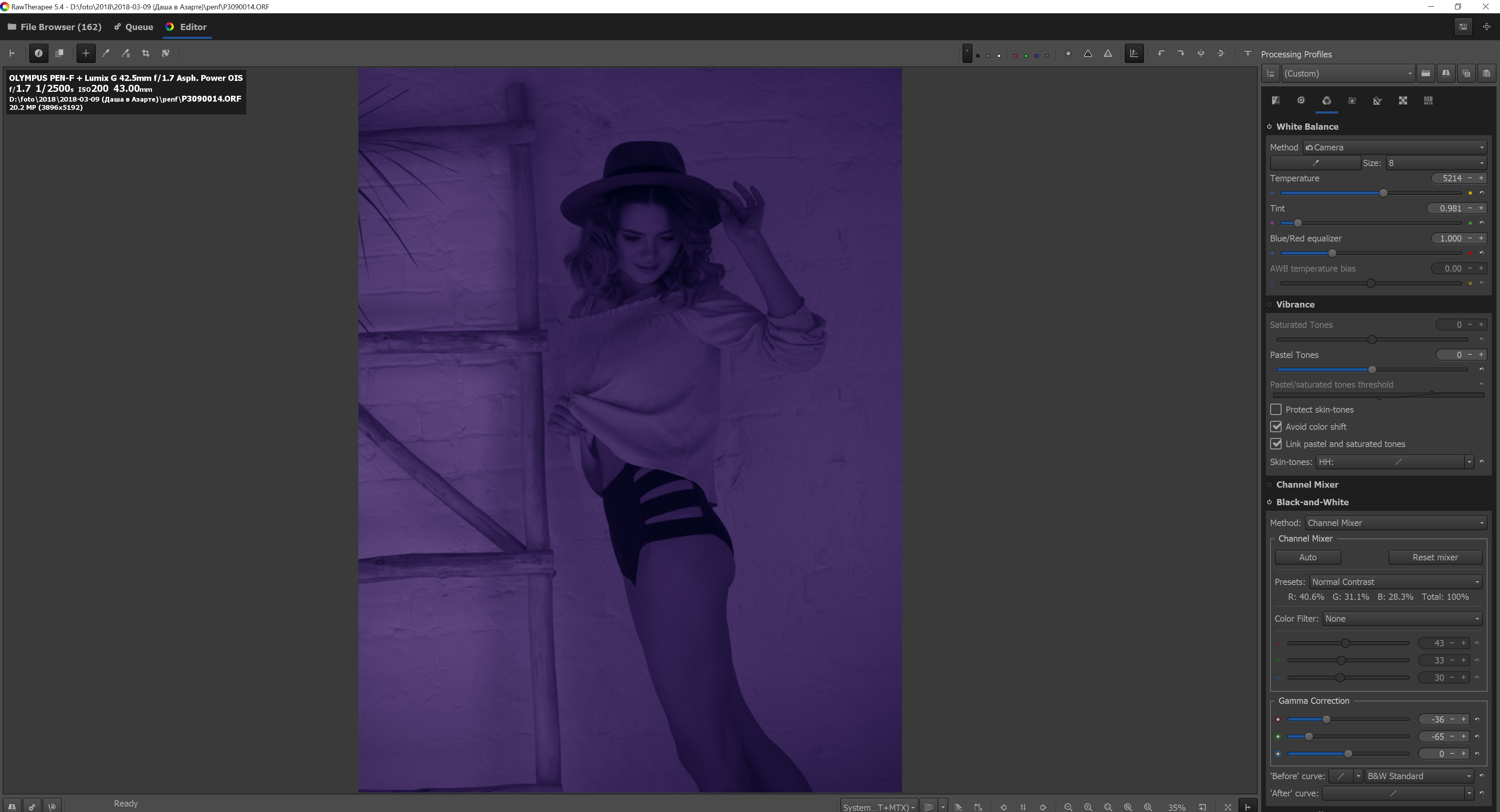The height and width of the screenshot is (812, 1500).
Task: Uncheck Avoid color shift
Action: pyautogui.click(x=1276, y=427)
